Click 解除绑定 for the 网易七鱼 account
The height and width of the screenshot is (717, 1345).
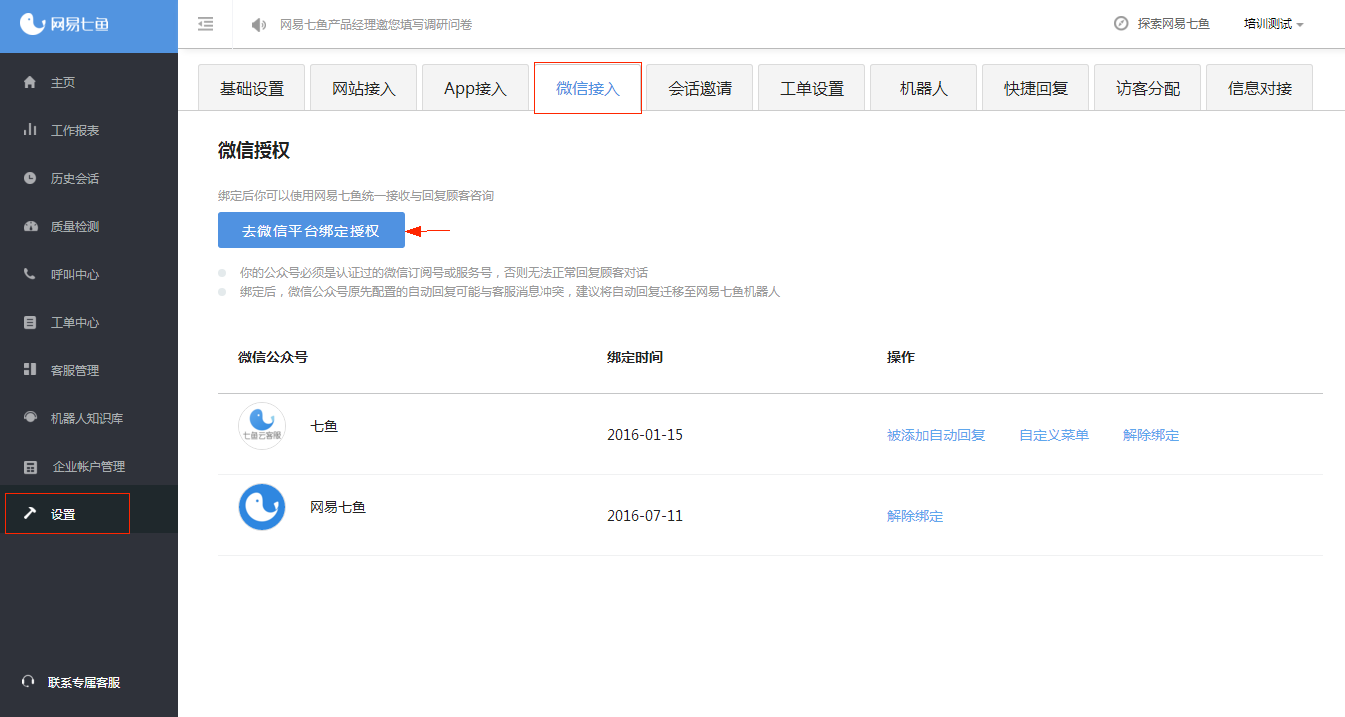[915, 516]
